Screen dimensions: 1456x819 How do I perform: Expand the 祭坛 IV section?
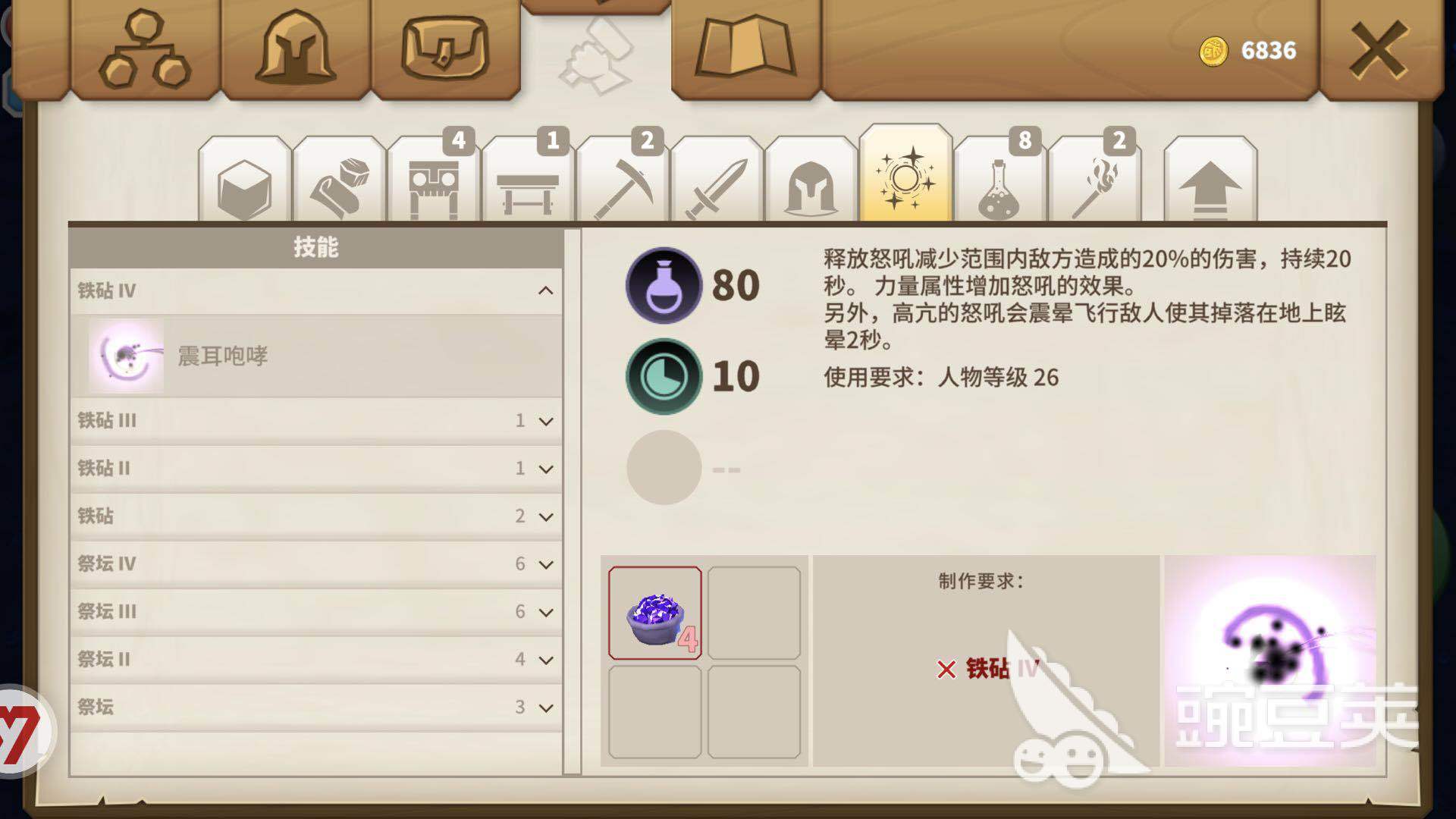click(315, 563)
